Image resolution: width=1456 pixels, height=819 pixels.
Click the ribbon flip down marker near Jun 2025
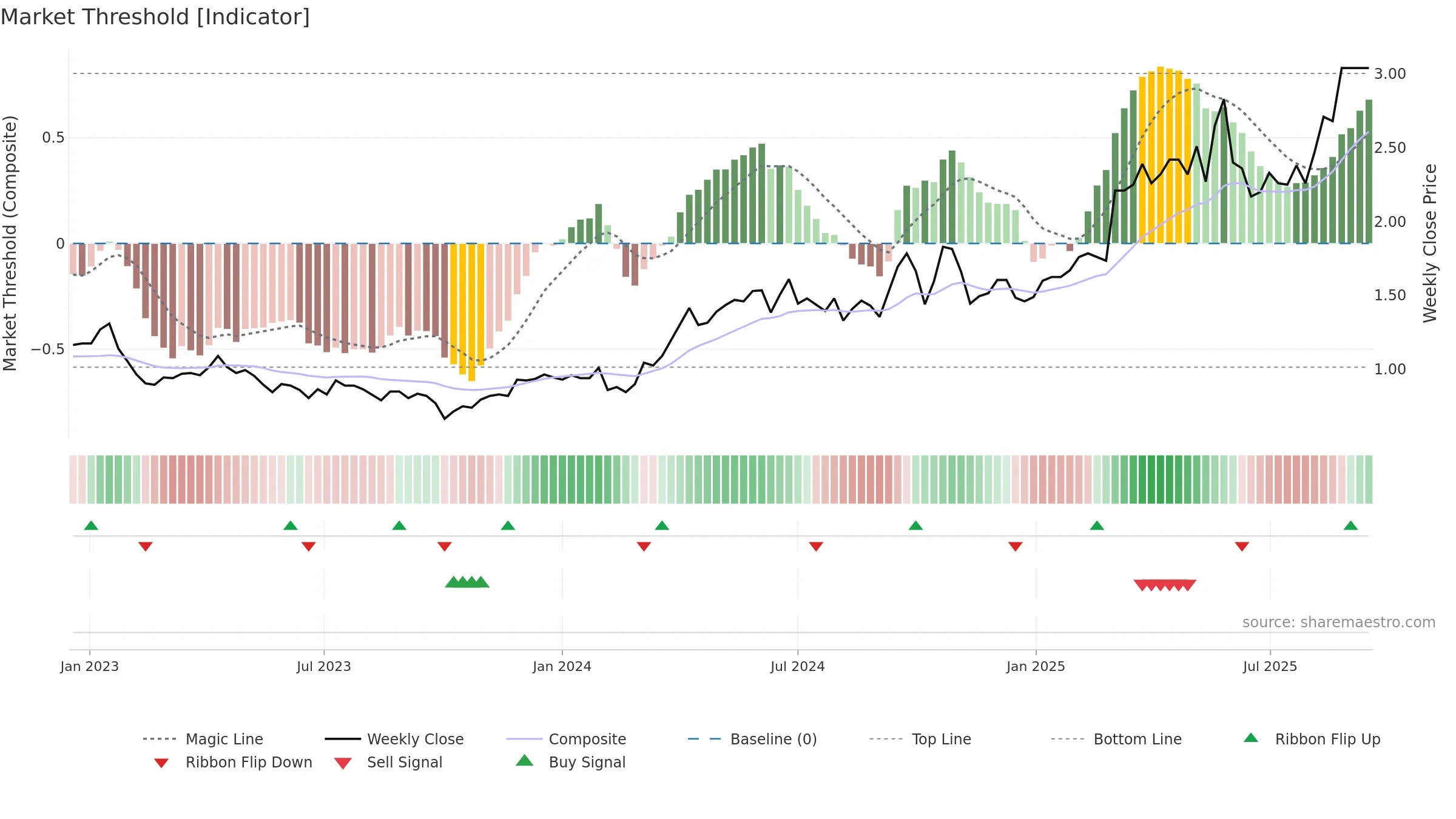[x=1242, y=547]
